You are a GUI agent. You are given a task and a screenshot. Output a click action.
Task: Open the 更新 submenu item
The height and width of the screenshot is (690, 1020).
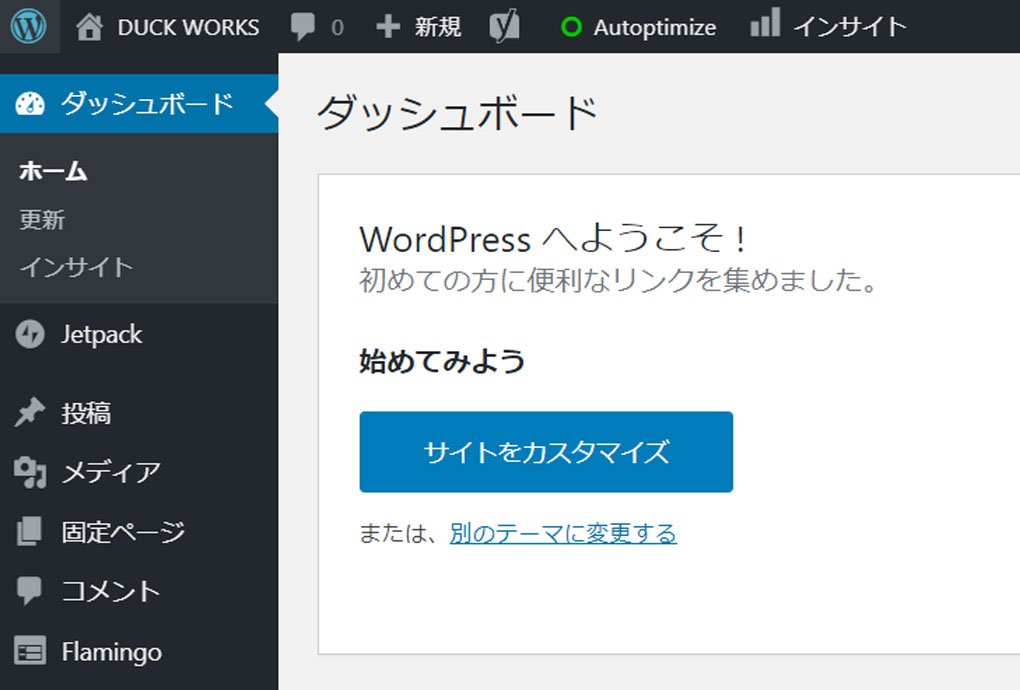pyautogui.click(x=42, y=220)
